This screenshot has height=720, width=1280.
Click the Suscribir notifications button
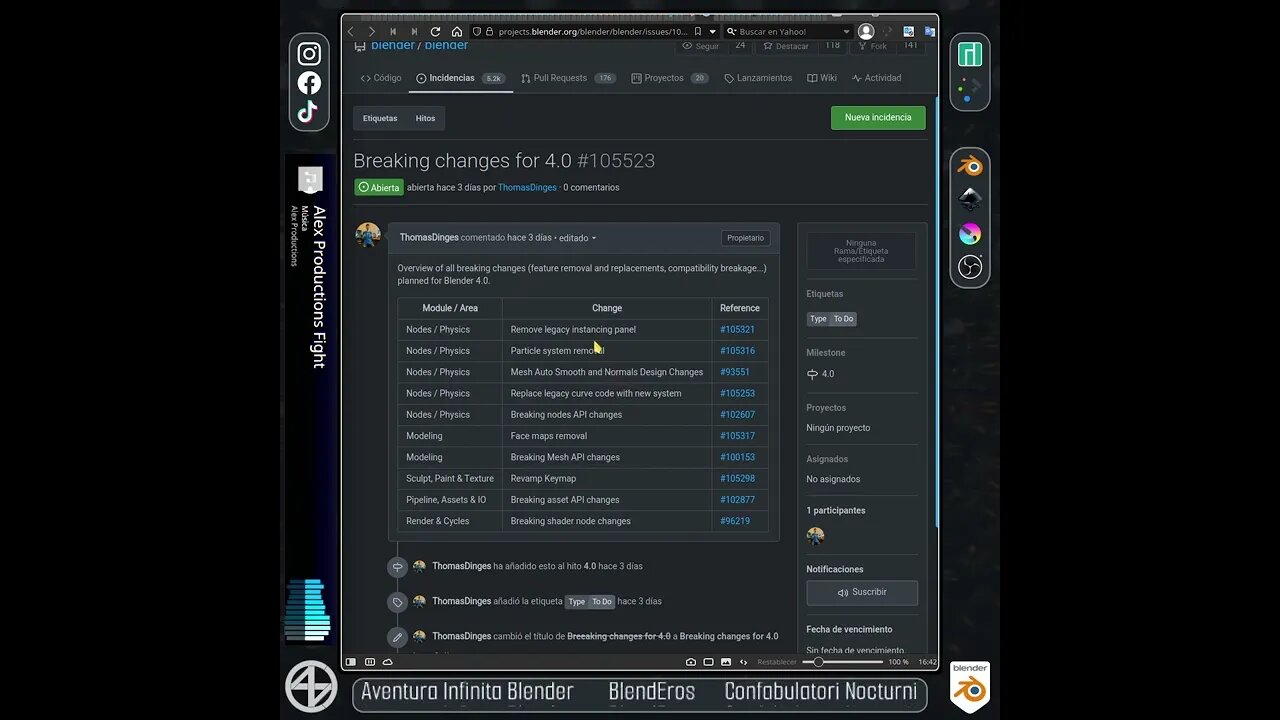(x=862, y=592)
